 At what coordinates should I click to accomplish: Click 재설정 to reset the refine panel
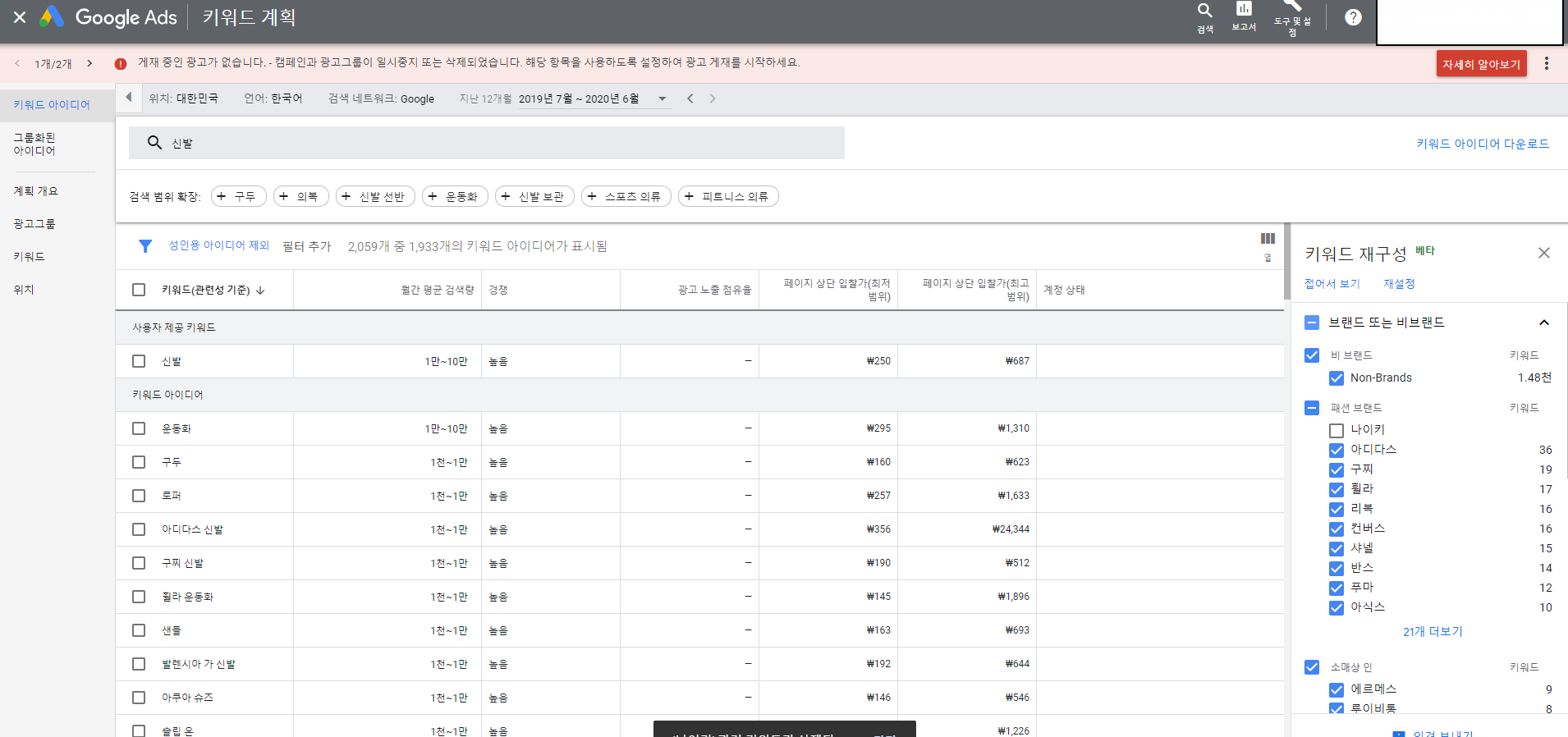tap(1399, 284)
